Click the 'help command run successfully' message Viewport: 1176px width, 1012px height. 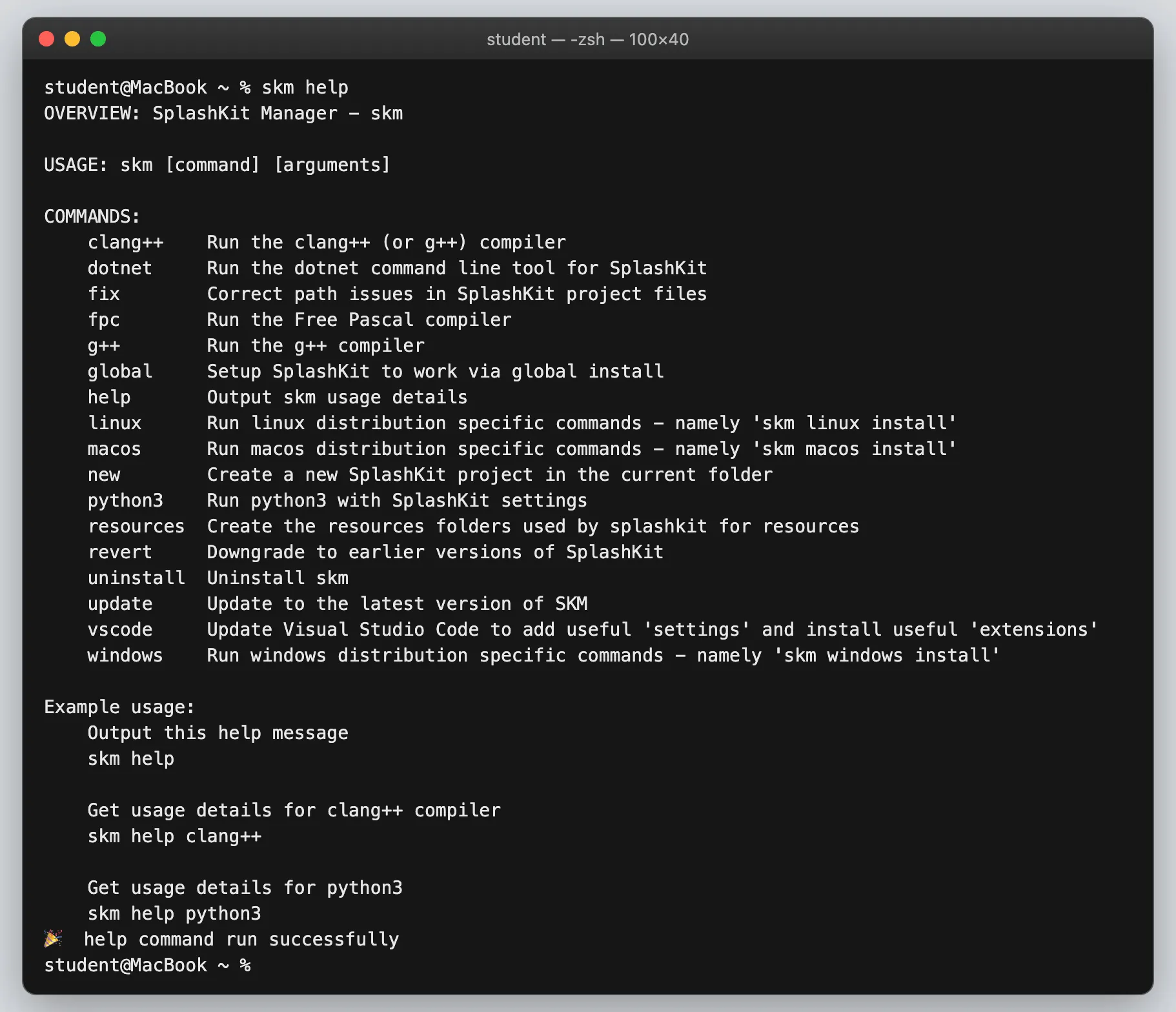241,940
